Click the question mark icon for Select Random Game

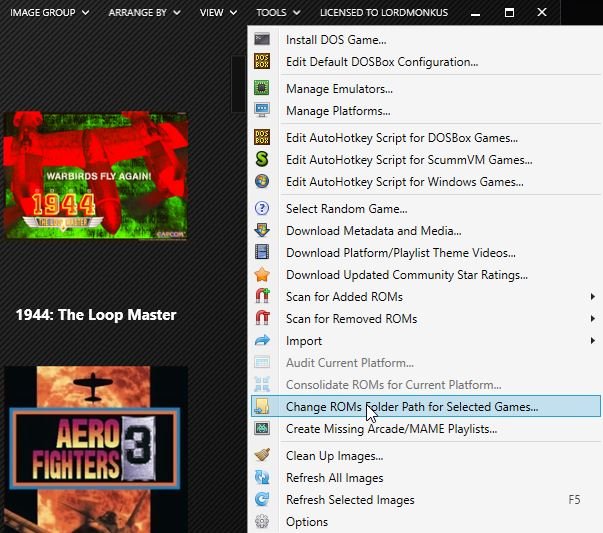point(262,208)
